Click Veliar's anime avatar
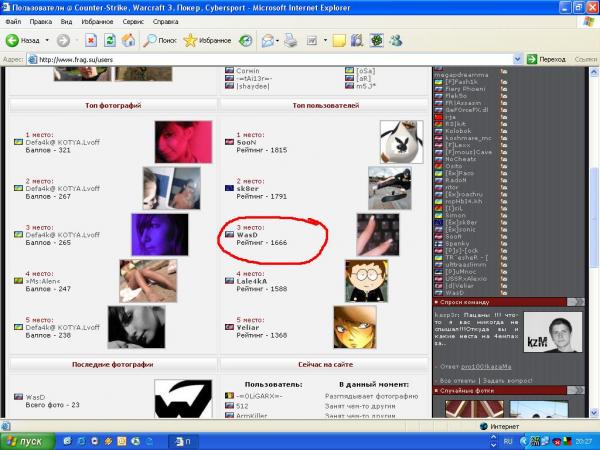This screenshot has width=600, height=450. (355, 327)
